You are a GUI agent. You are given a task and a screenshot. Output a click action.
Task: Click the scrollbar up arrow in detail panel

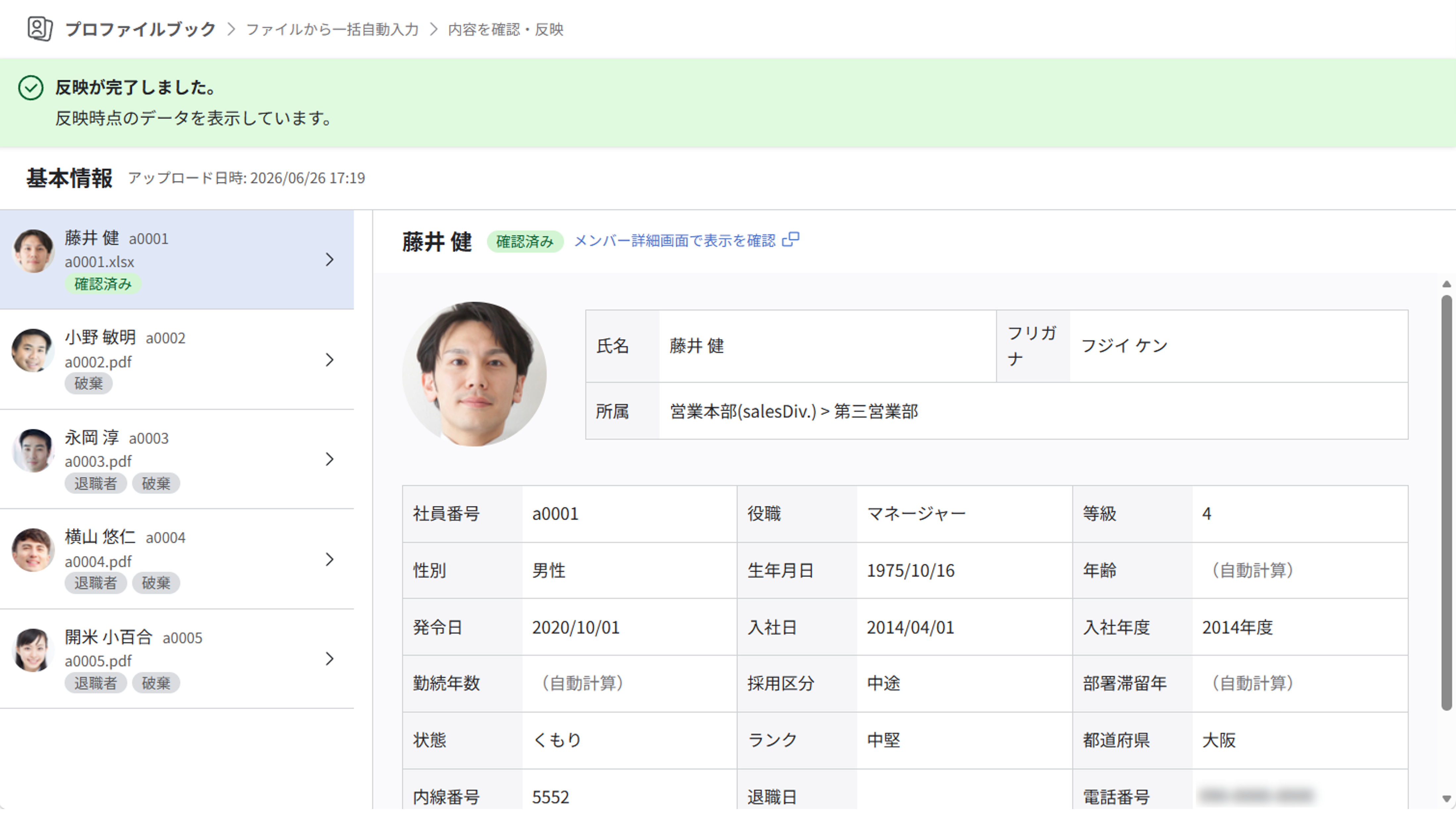[1446, 284]
